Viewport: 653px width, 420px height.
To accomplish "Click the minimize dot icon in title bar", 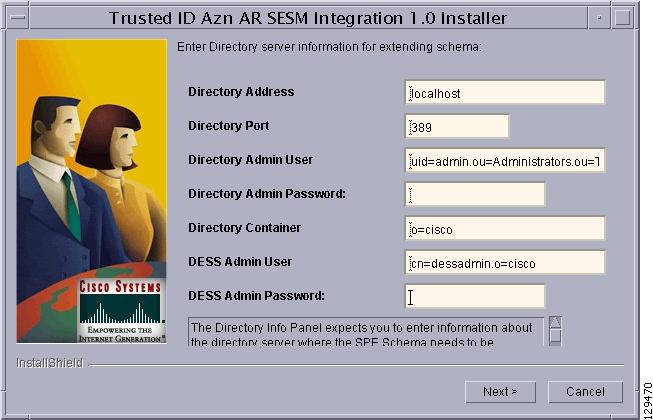I will 599,18.
